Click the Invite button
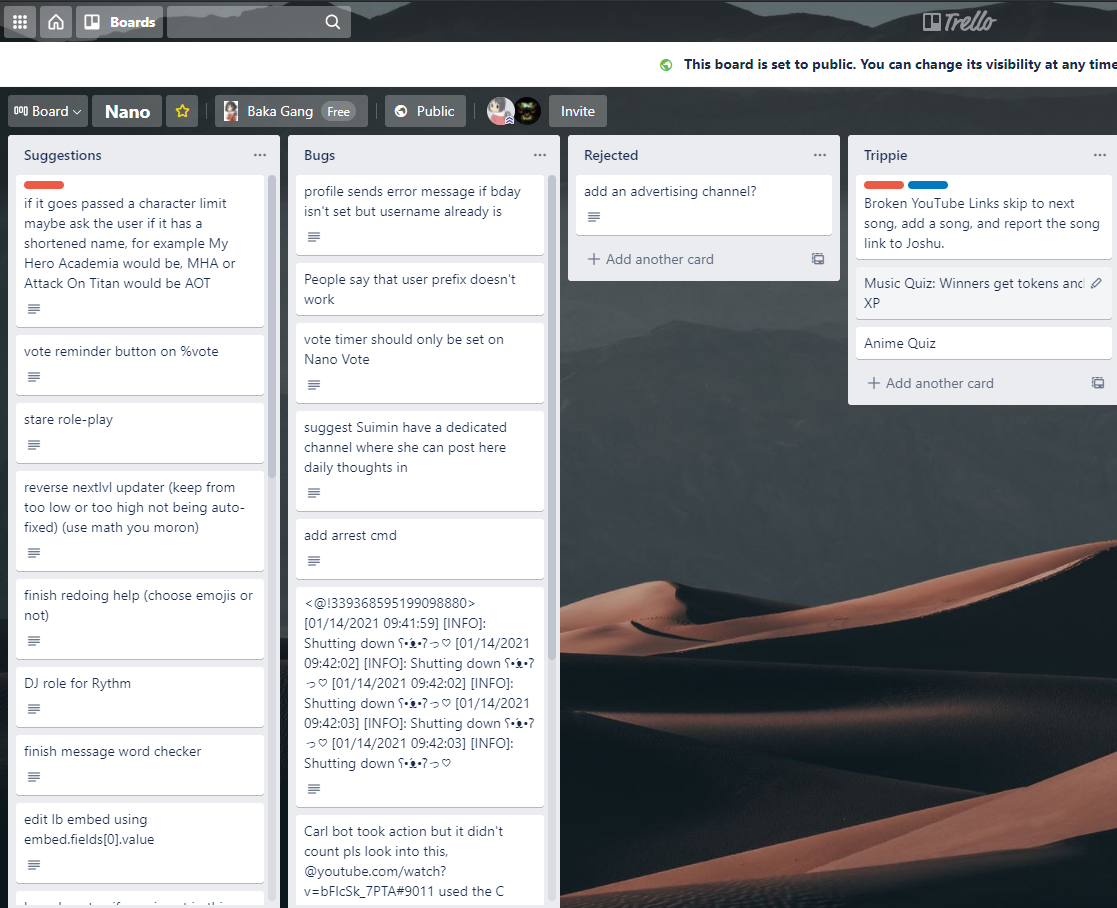Image resolution: width=1117 pixels, height=908 pixels. pyautogui.click(x=577, y=111)
